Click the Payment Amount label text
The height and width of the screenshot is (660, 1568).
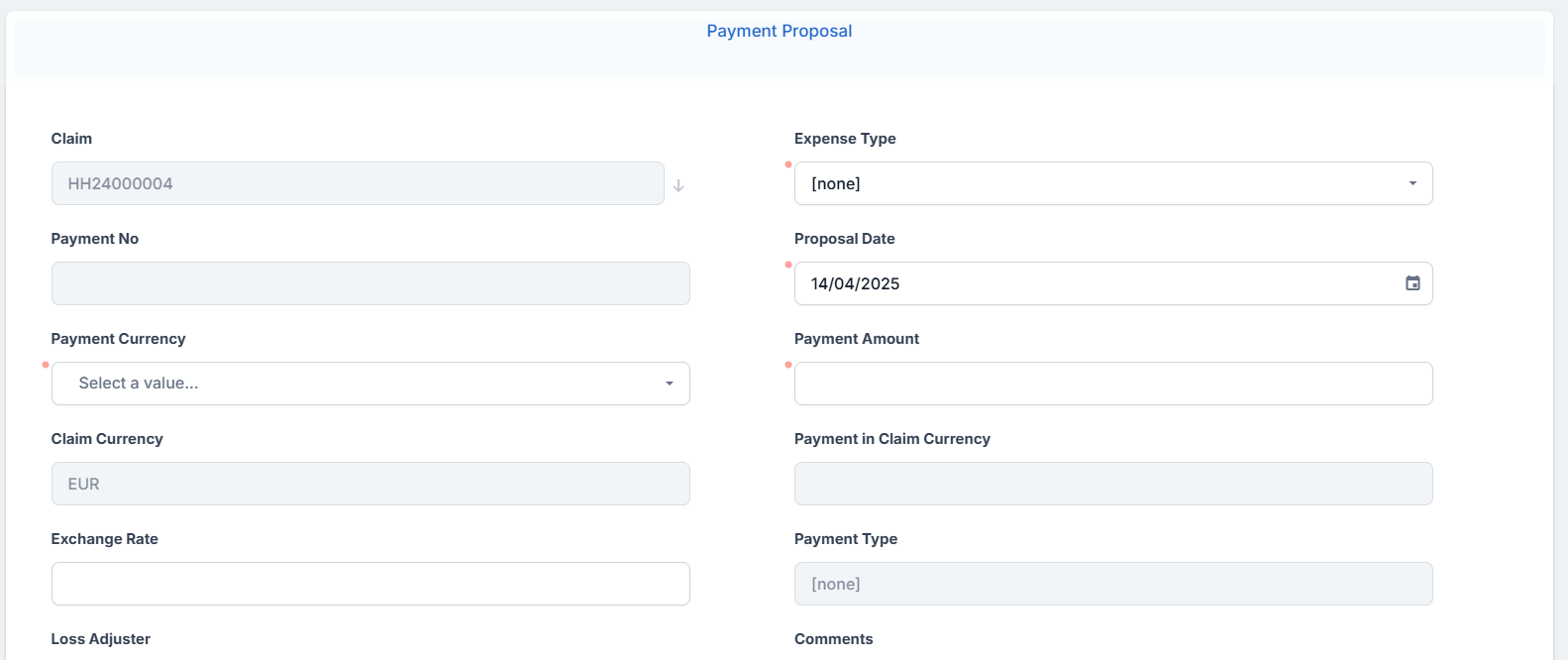tap(857, 339)
